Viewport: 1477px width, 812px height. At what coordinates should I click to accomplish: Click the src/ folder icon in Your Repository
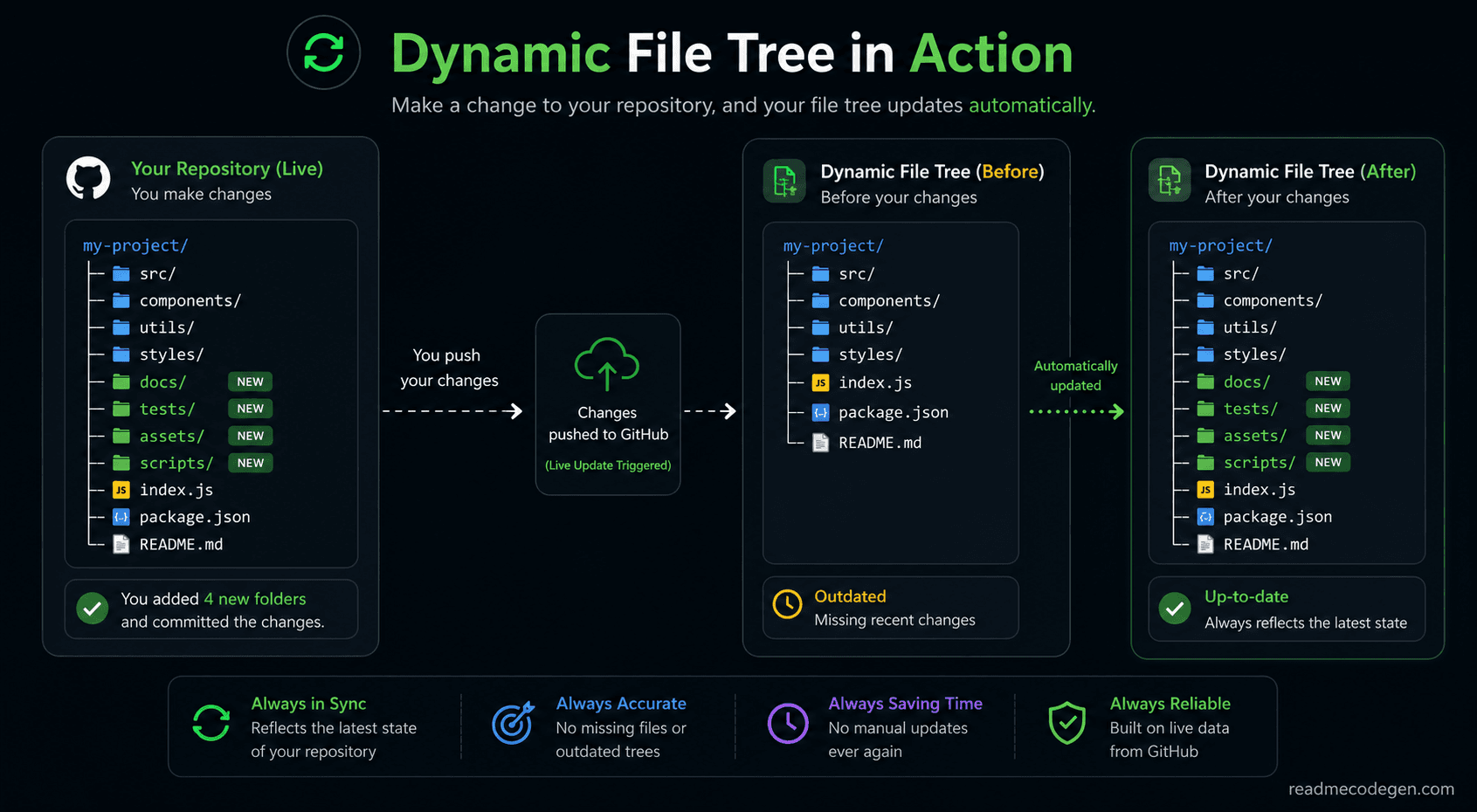point(121,274)
